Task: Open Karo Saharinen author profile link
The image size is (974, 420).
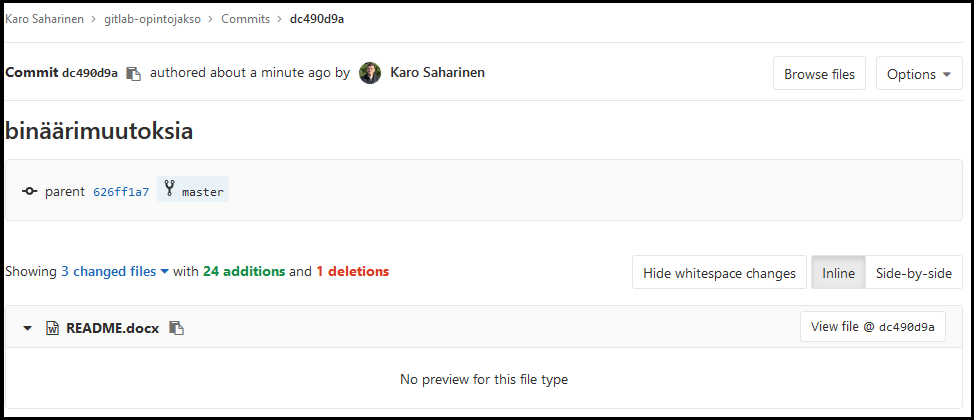Action: point(437,73)
